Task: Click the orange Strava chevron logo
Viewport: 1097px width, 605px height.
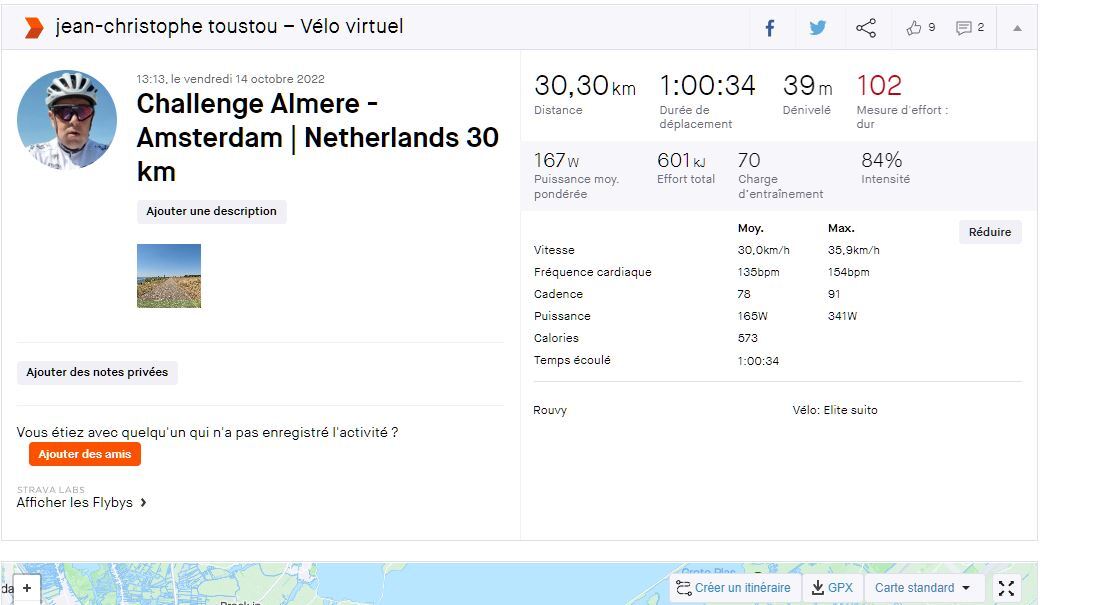Action: pos(34,28)
